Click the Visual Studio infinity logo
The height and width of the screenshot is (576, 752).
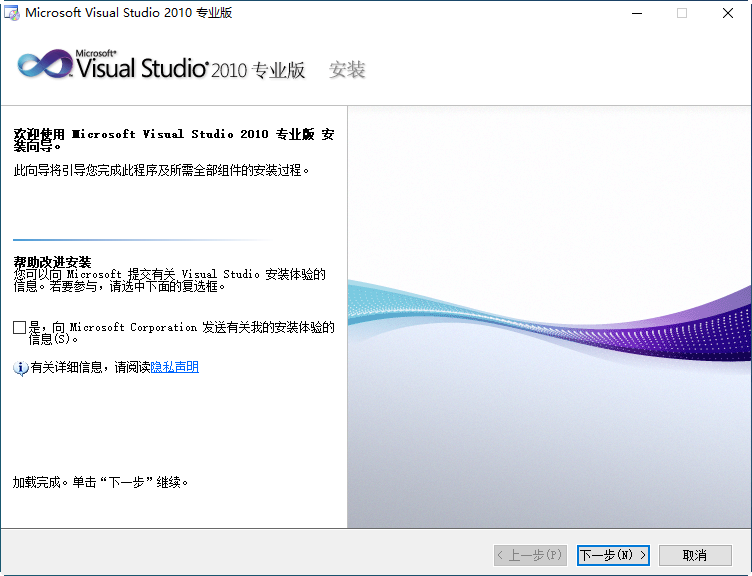click(x=45, y=64)
